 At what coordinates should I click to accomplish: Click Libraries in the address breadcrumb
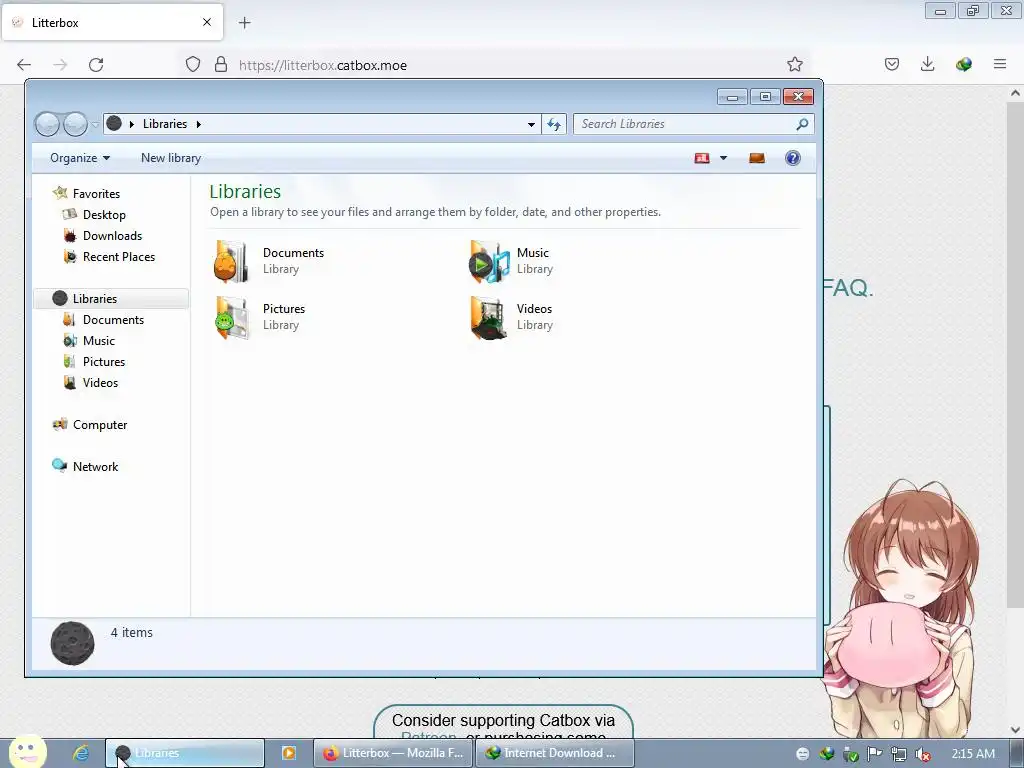coord(165,124)
